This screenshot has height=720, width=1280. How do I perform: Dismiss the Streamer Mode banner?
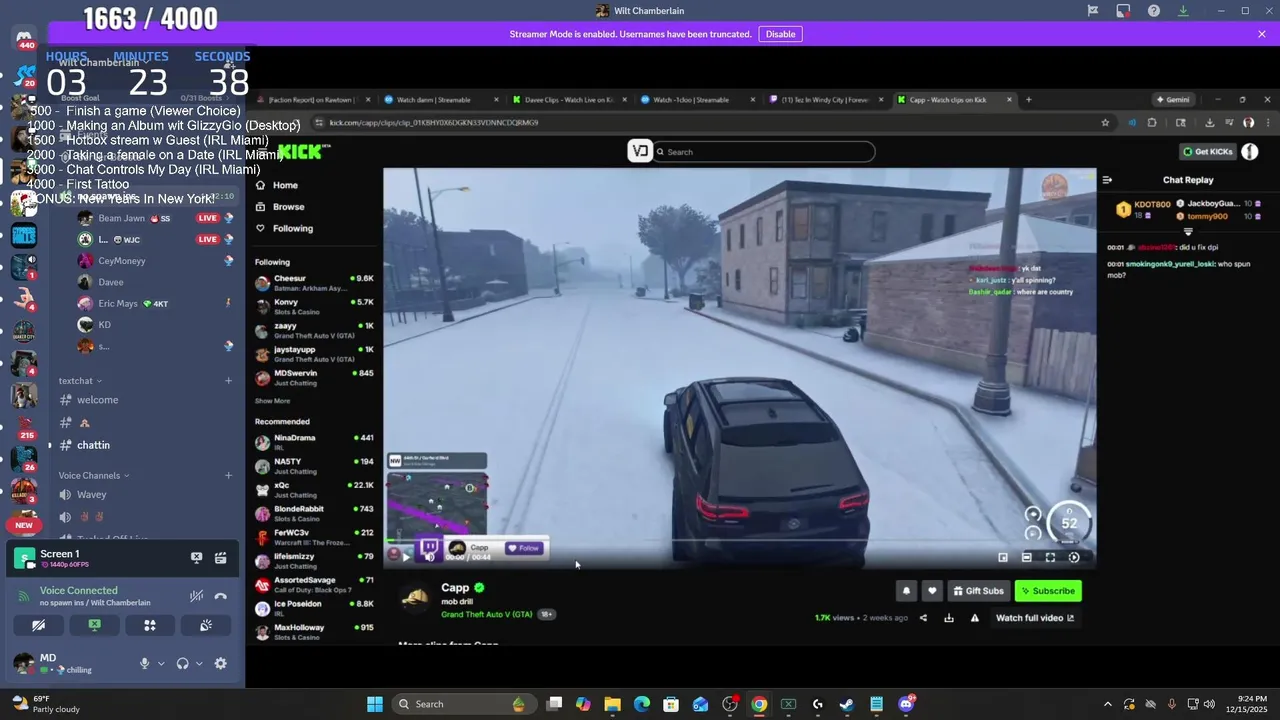(1262, 34)
